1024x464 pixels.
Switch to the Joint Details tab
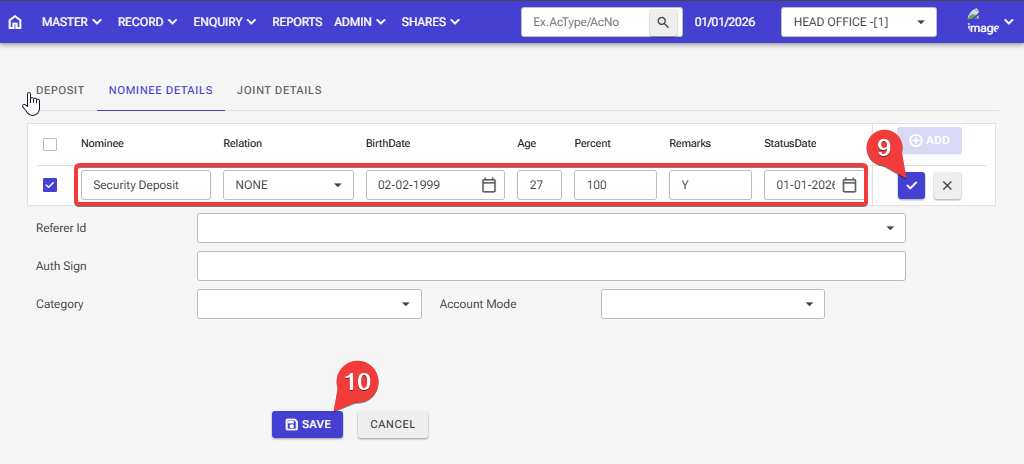(x=279, y=90)
